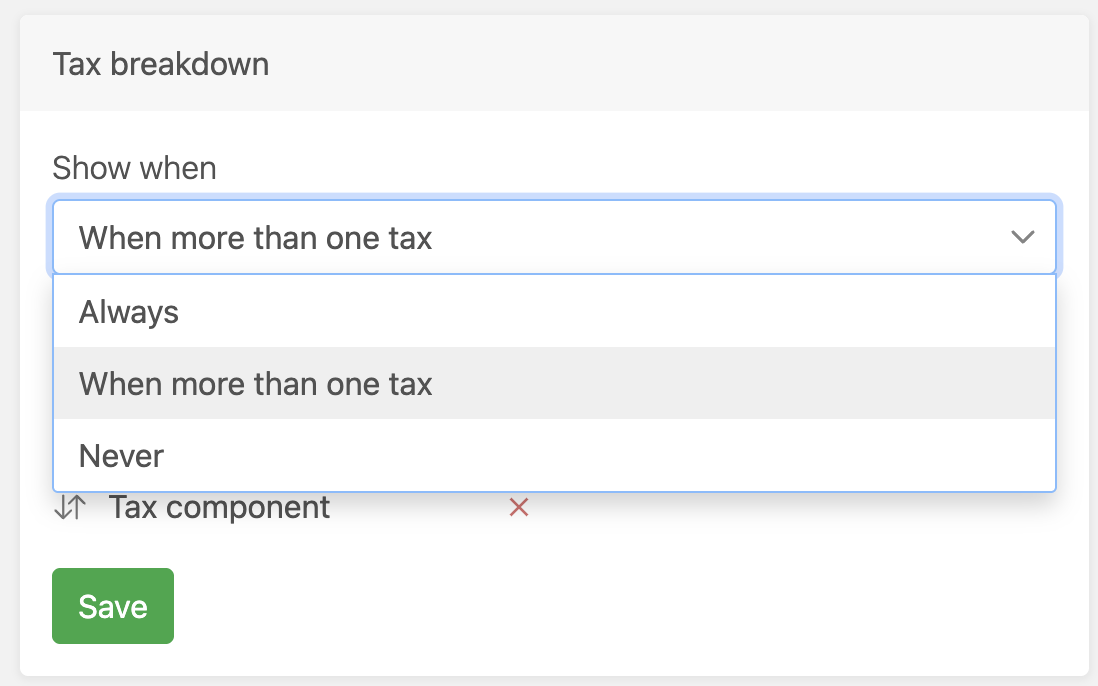Click the chevron arrow in Show when dropdown
Viewport: 1098px width, 686px height.
(x=1023, y=237)
